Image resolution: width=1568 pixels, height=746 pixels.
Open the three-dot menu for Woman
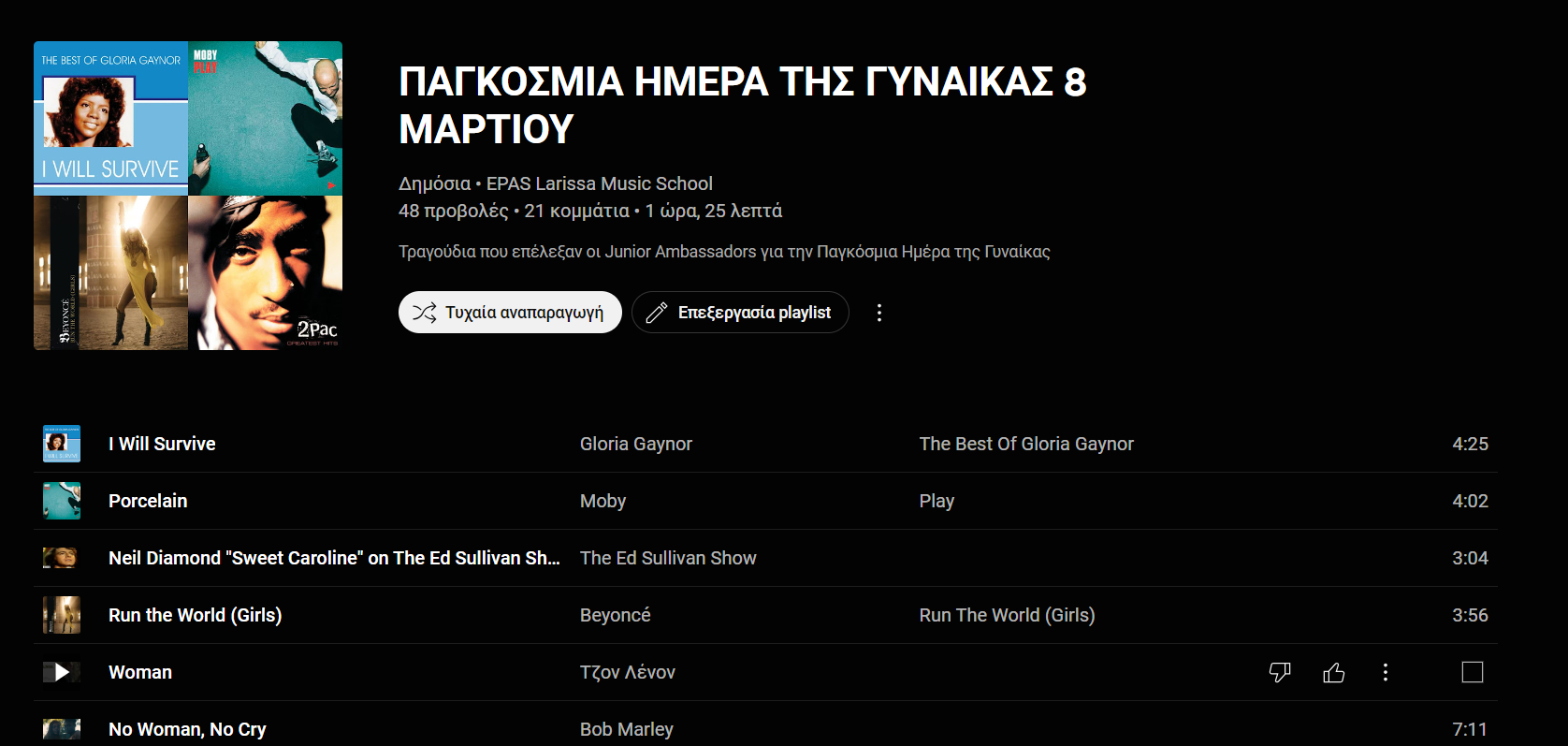1386,672
